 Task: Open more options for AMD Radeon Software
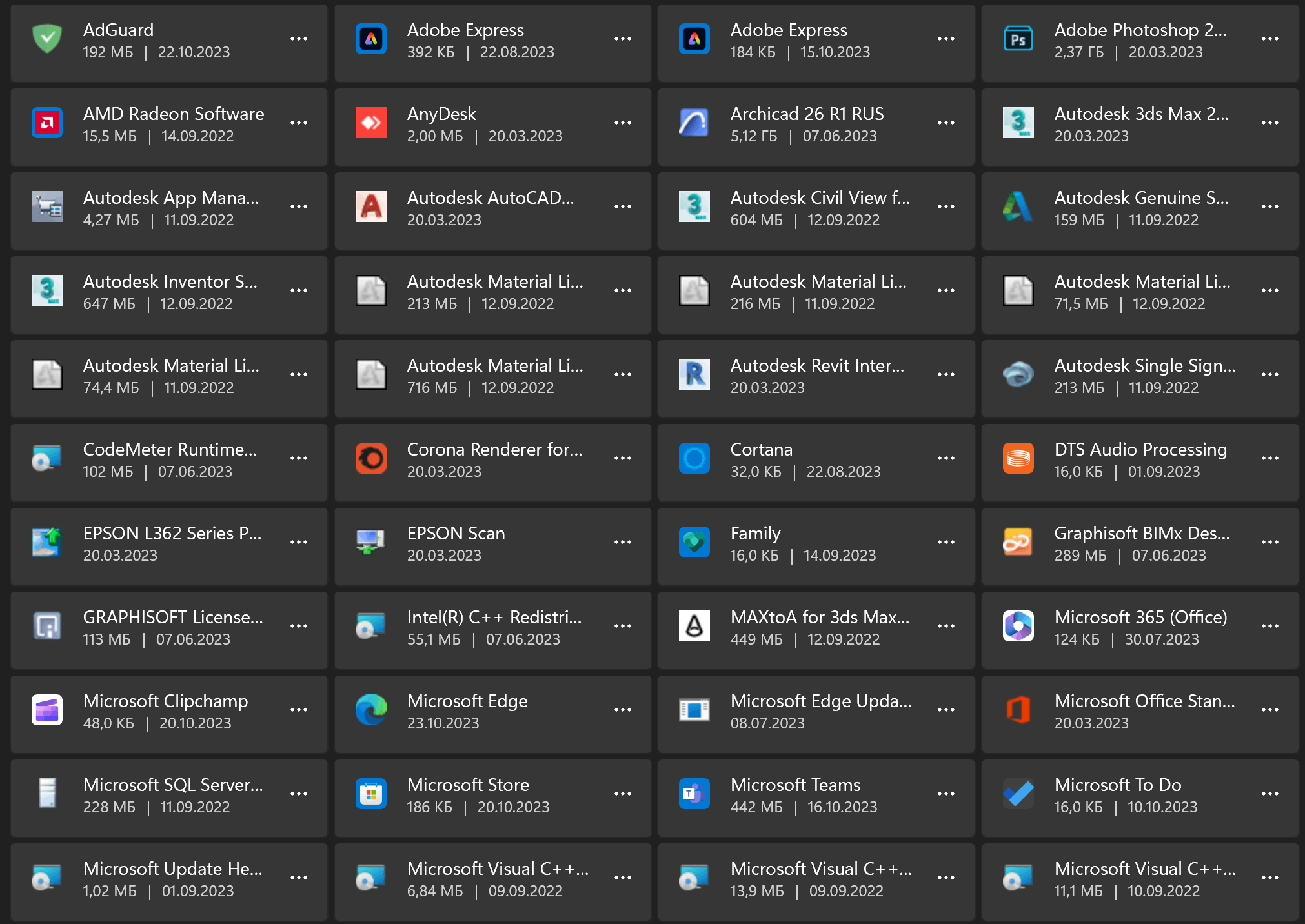pyautogui.click(x=299, y=123)
